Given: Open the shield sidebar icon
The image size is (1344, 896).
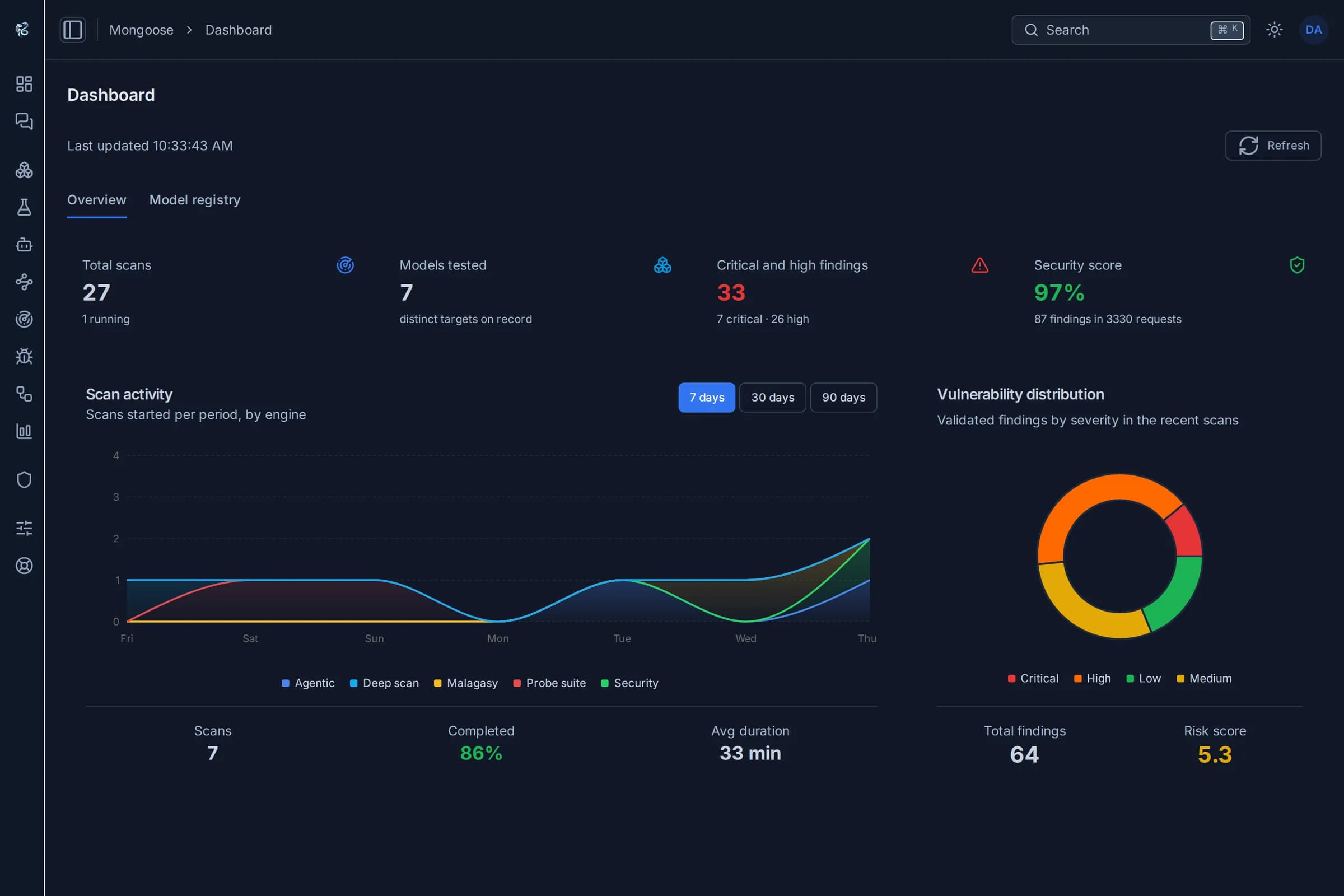Looking at the screenshot, I should pyautogui.click(x=24, y=480).
